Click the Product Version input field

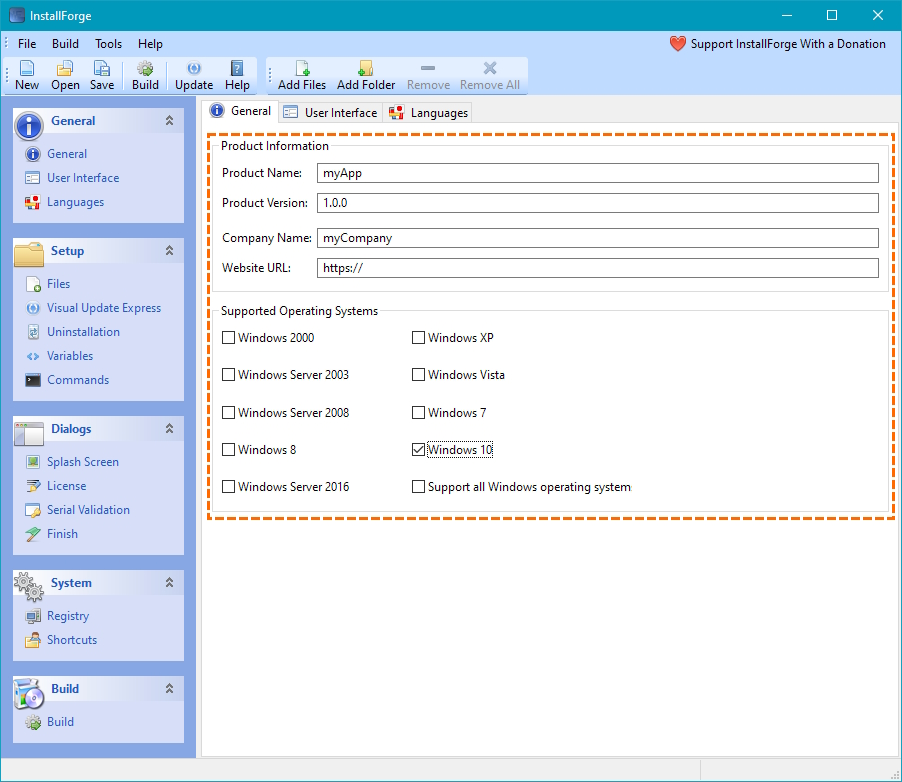click(x=598, y=203)
